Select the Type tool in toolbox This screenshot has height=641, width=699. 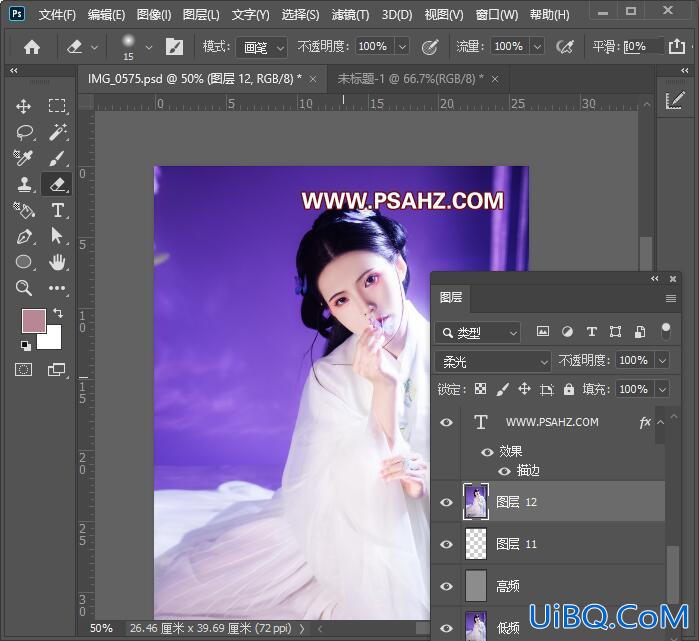coord(58,210)
